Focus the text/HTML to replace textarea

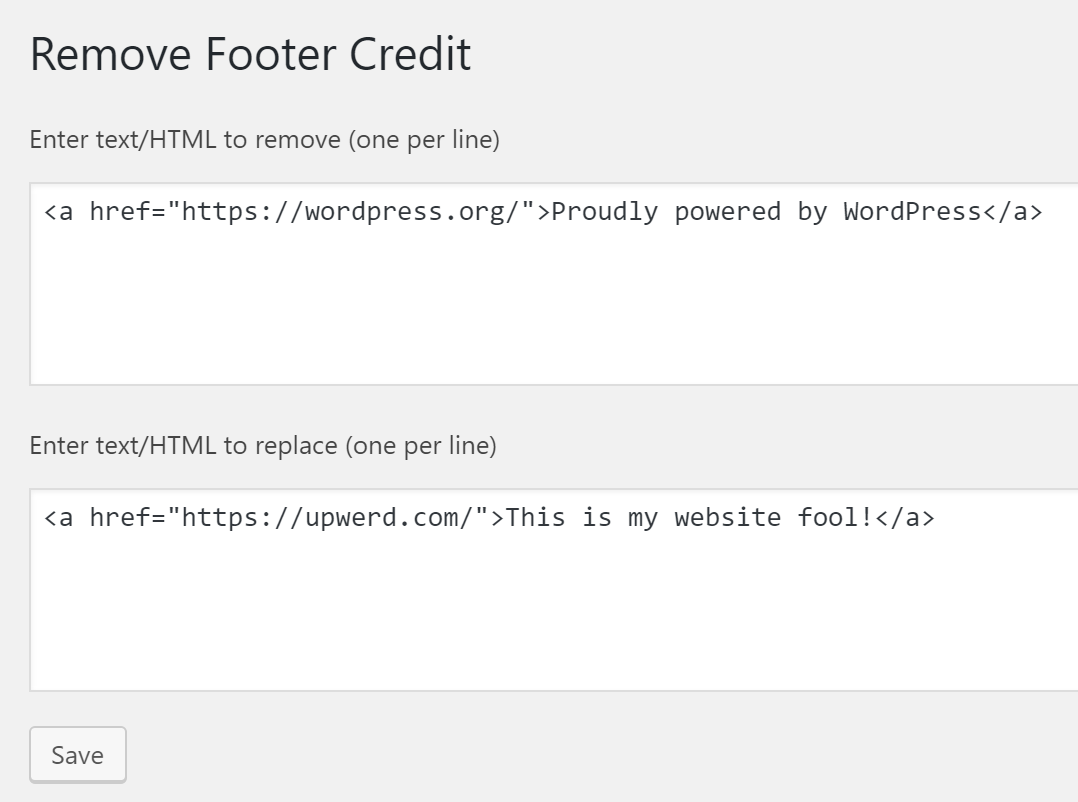[x=553, y=590]
